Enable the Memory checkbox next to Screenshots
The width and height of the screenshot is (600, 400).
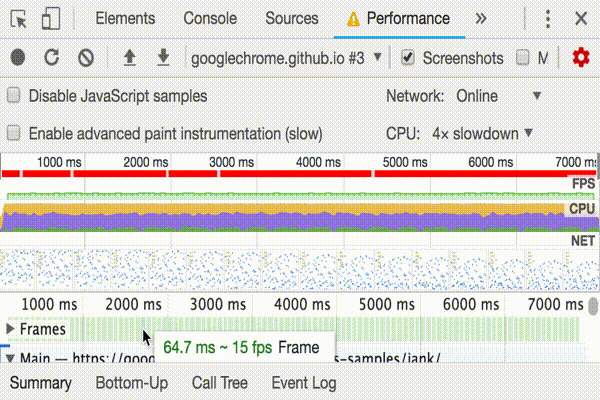click(x=522, y=58)
